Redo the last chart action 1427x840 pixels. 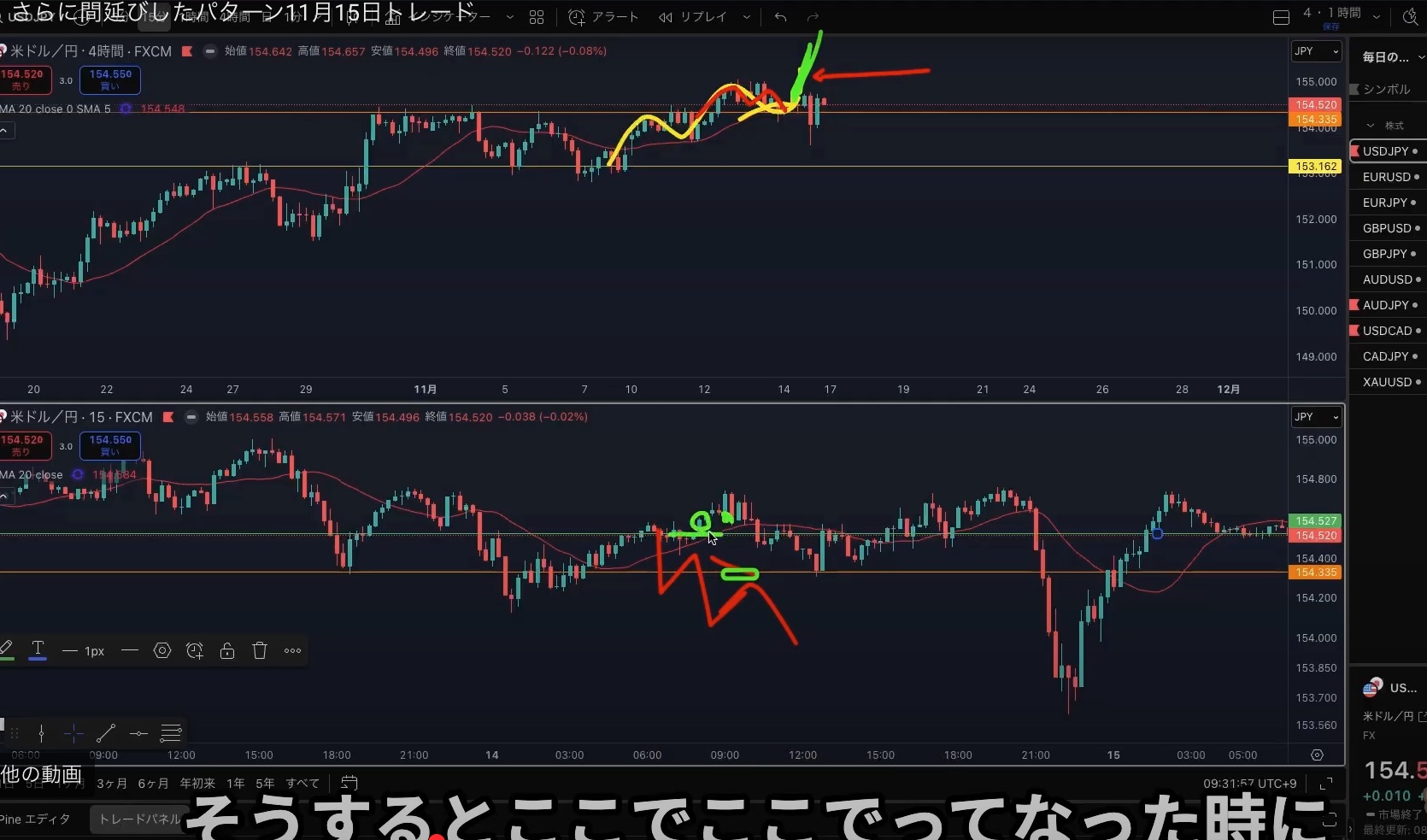[813, 17]
